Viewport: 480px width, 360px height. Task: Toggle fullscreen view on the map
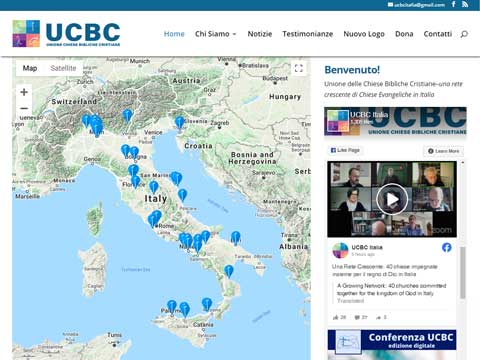tap(299, 68)
